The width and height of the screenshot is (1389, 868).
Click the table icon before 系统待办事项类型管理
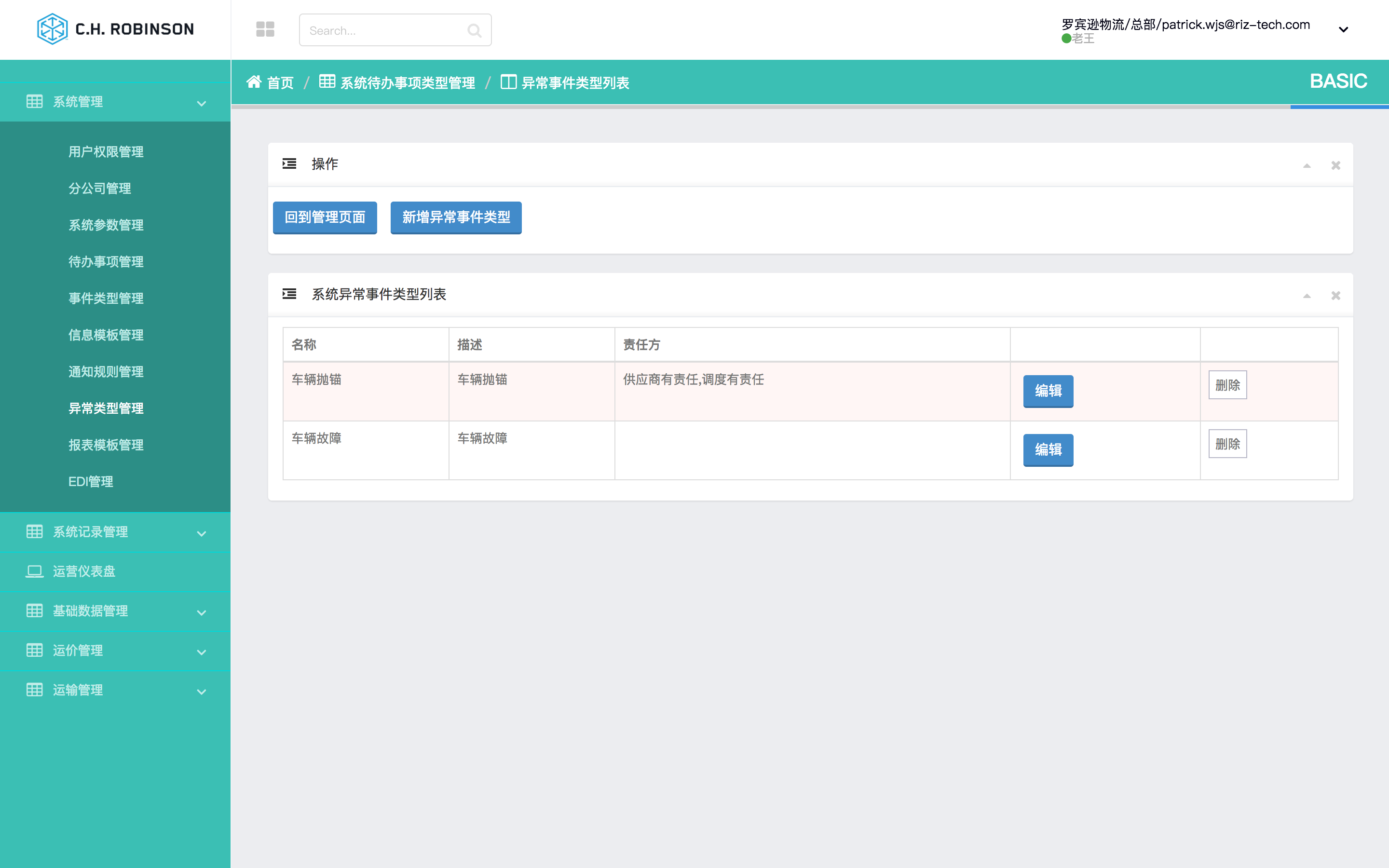pyautogui.click(x=327, y=81)
